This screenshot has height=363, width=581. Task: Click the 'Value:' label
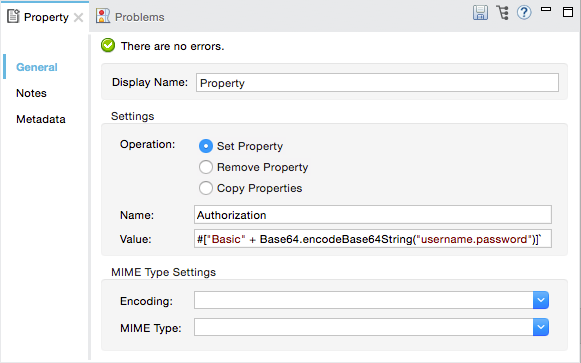click(136, 239)
